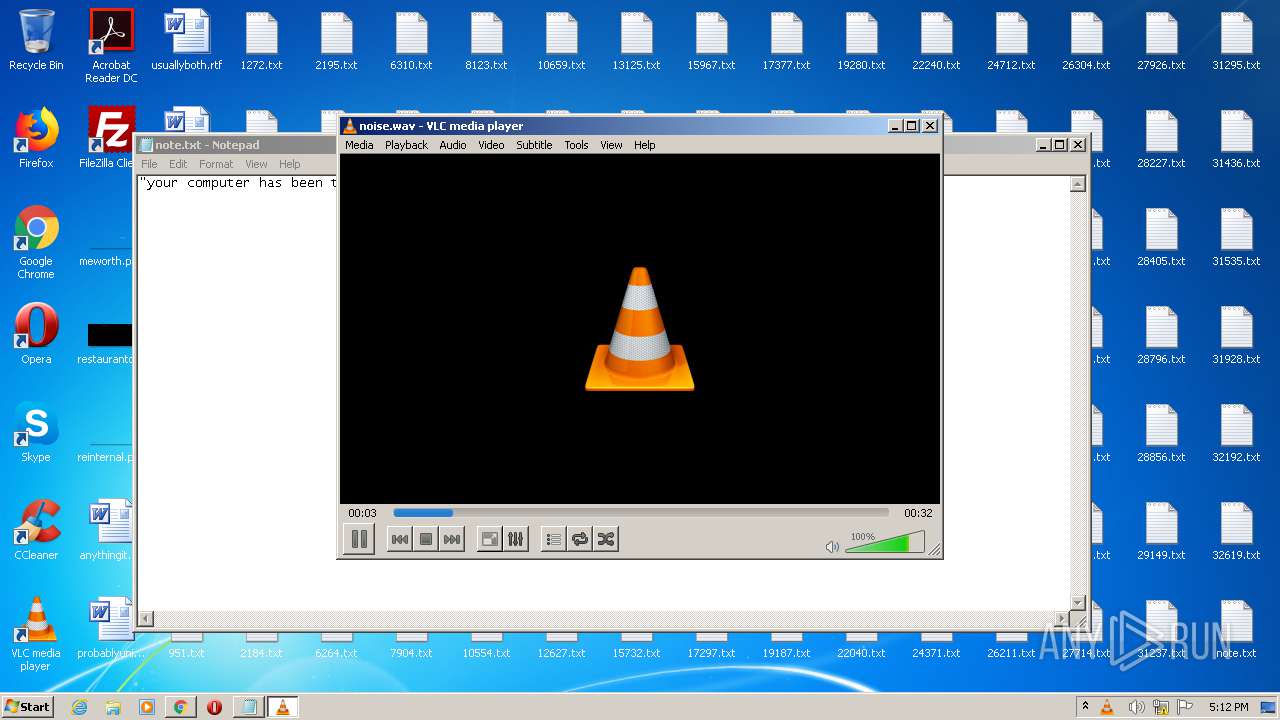This screenshot has width=1280, height=720.
Task: Open the Edit menu in Notepad
Action: [x=178, y=164]
